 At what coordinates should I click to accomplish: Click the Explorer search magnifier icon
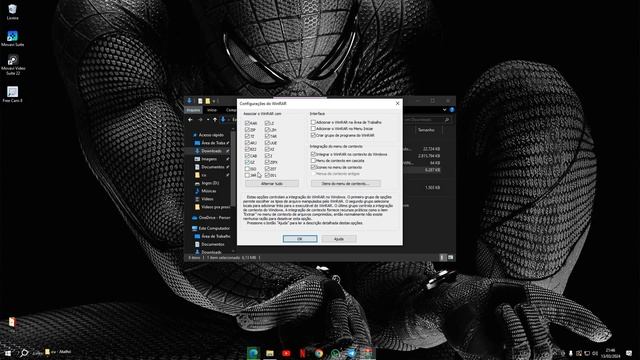pyautogui.click(x=447, y=120)
